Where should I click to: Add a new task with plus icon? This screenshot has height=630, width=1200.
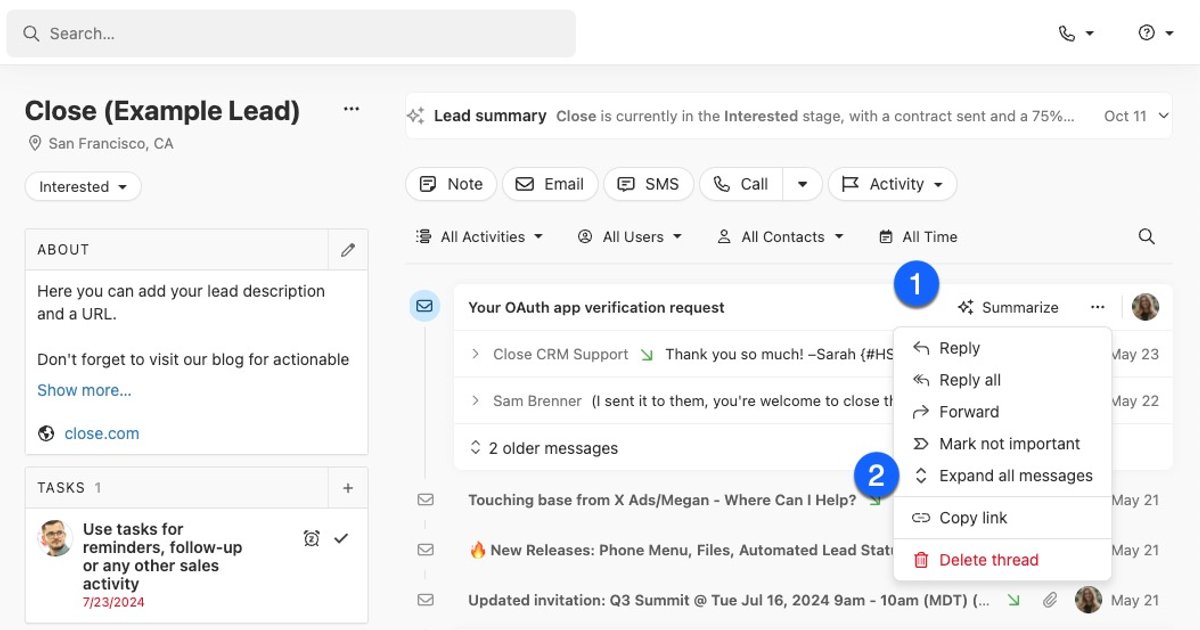[348, 488]
